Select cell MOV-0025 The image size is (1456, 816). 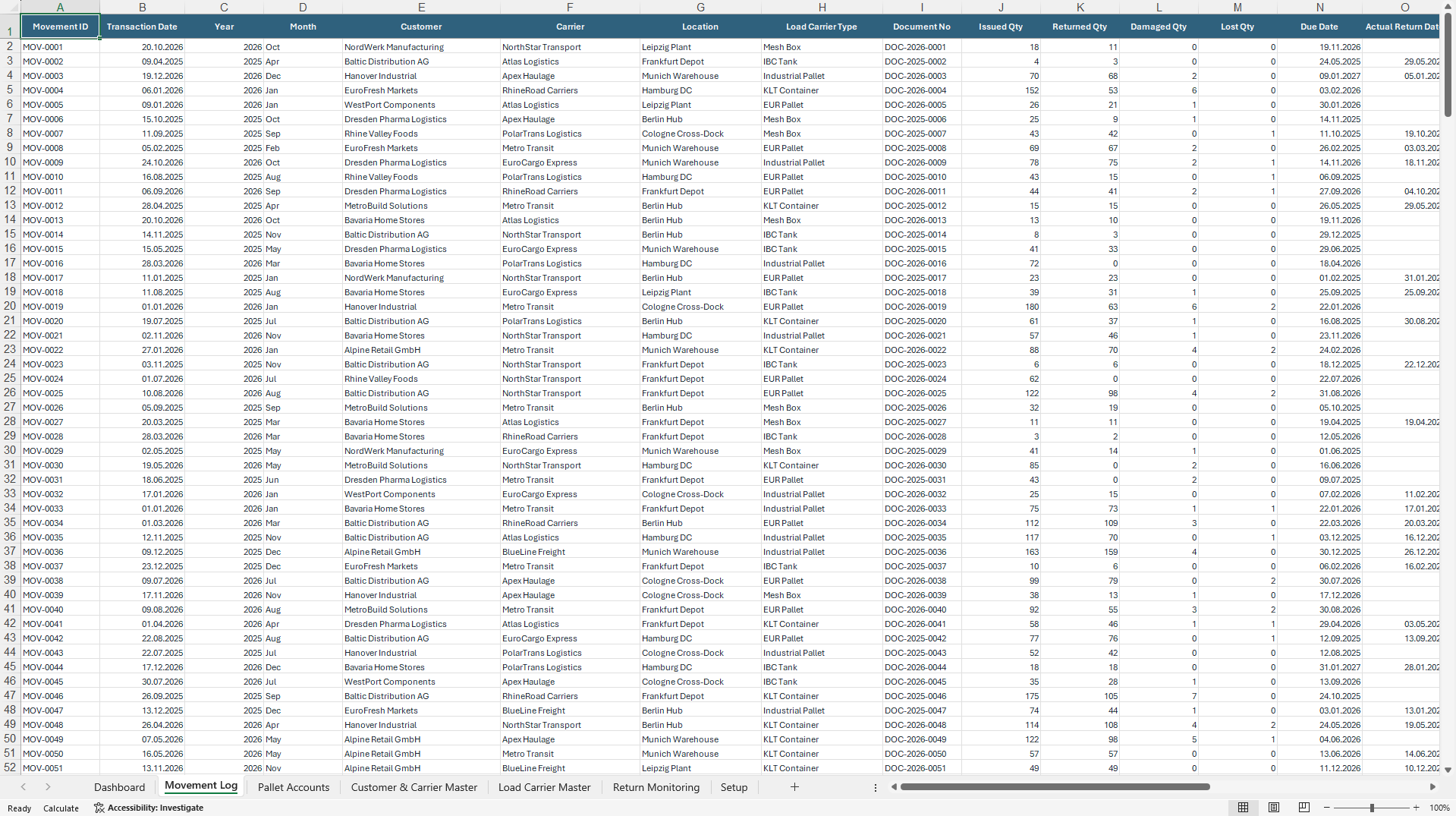point(60,393)
